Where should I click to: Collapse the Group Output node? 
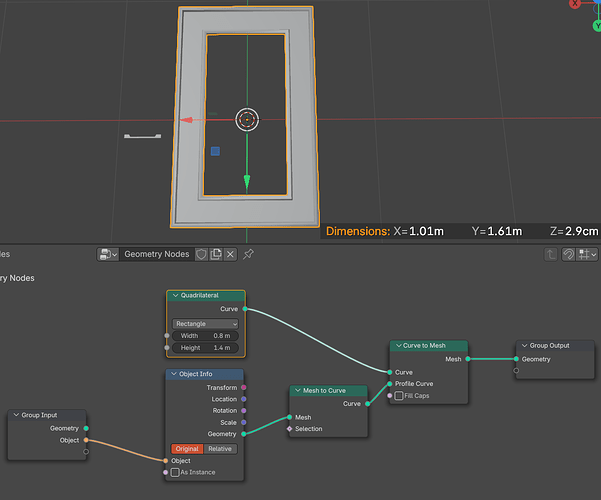[525, 345]
